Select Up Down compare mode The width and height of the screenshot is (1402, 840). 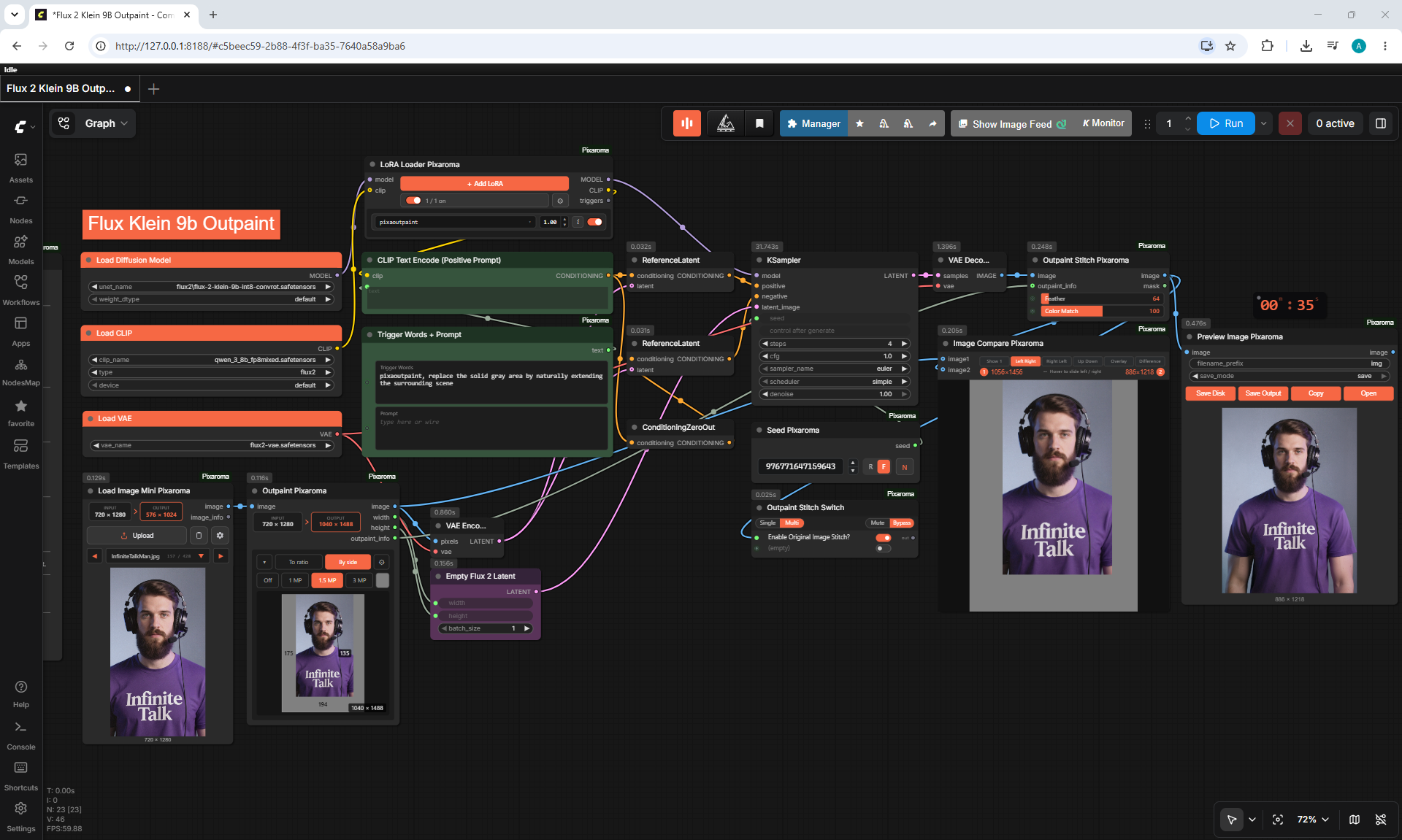[x=1087, y=361]
